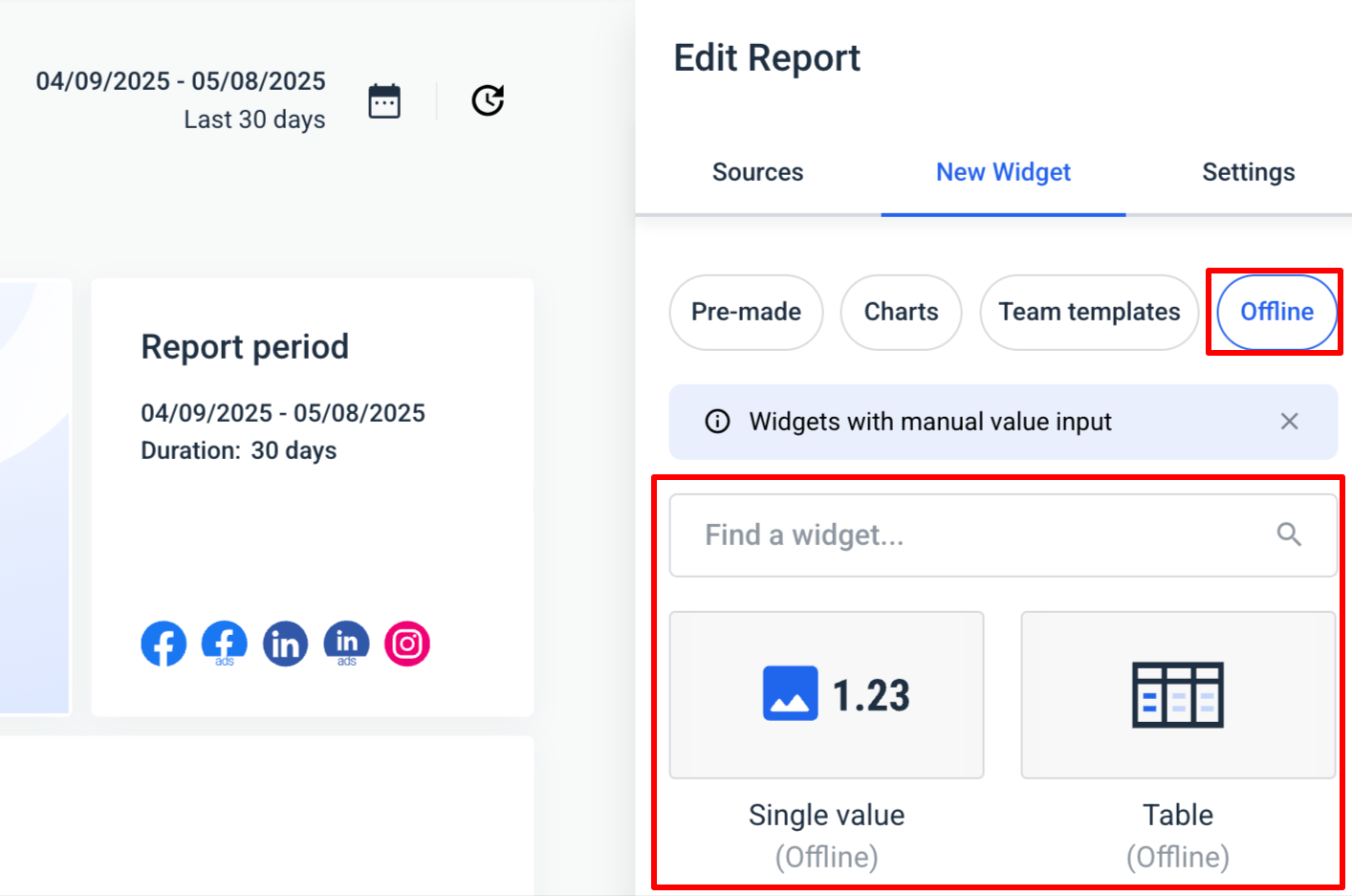Select the LinkedIn source icon
This screenshot has width=1352, height=896.
[x=285, y=644]
